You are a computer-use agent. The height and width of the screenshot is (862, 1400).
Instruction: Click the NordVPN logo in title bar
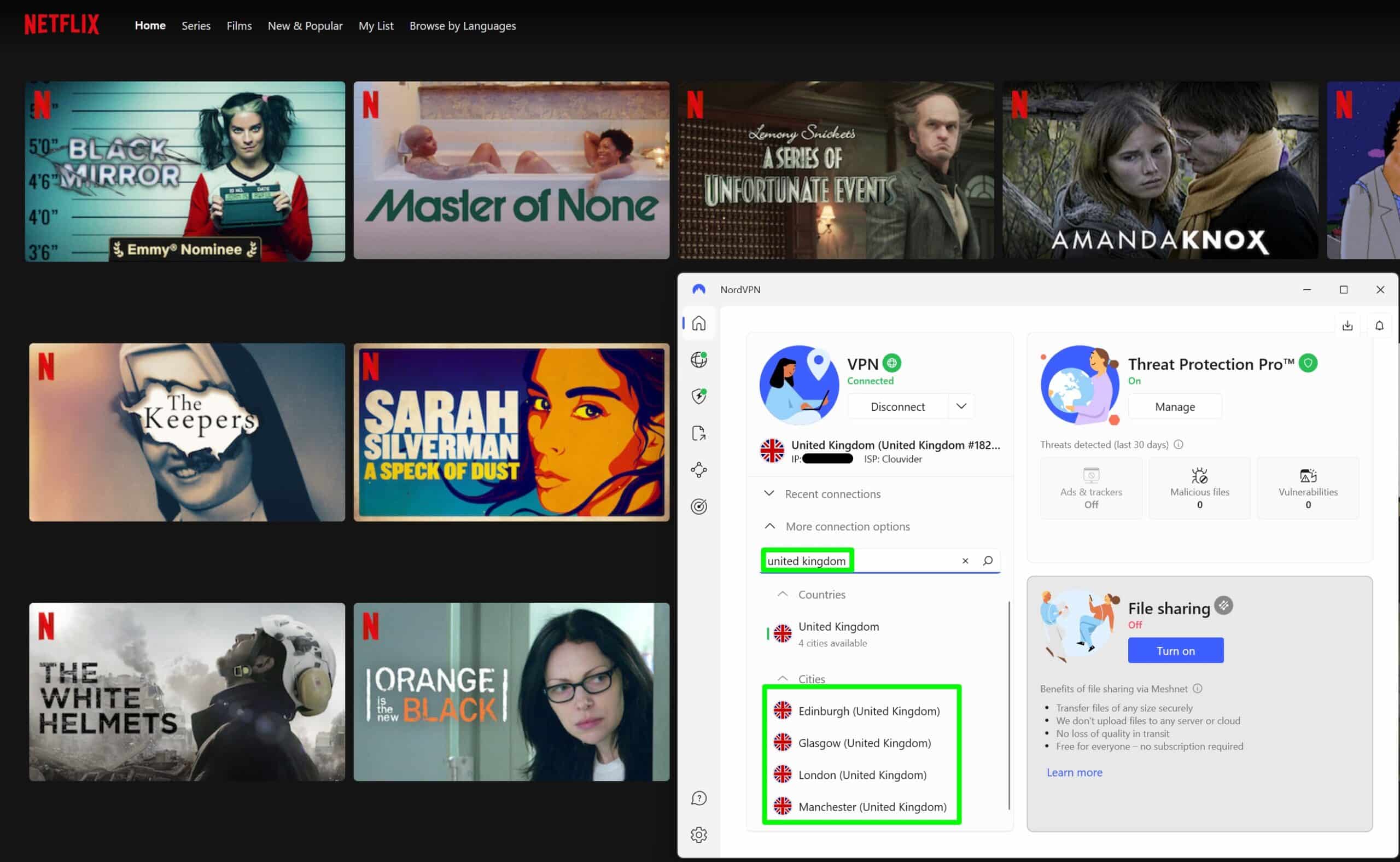698,290
